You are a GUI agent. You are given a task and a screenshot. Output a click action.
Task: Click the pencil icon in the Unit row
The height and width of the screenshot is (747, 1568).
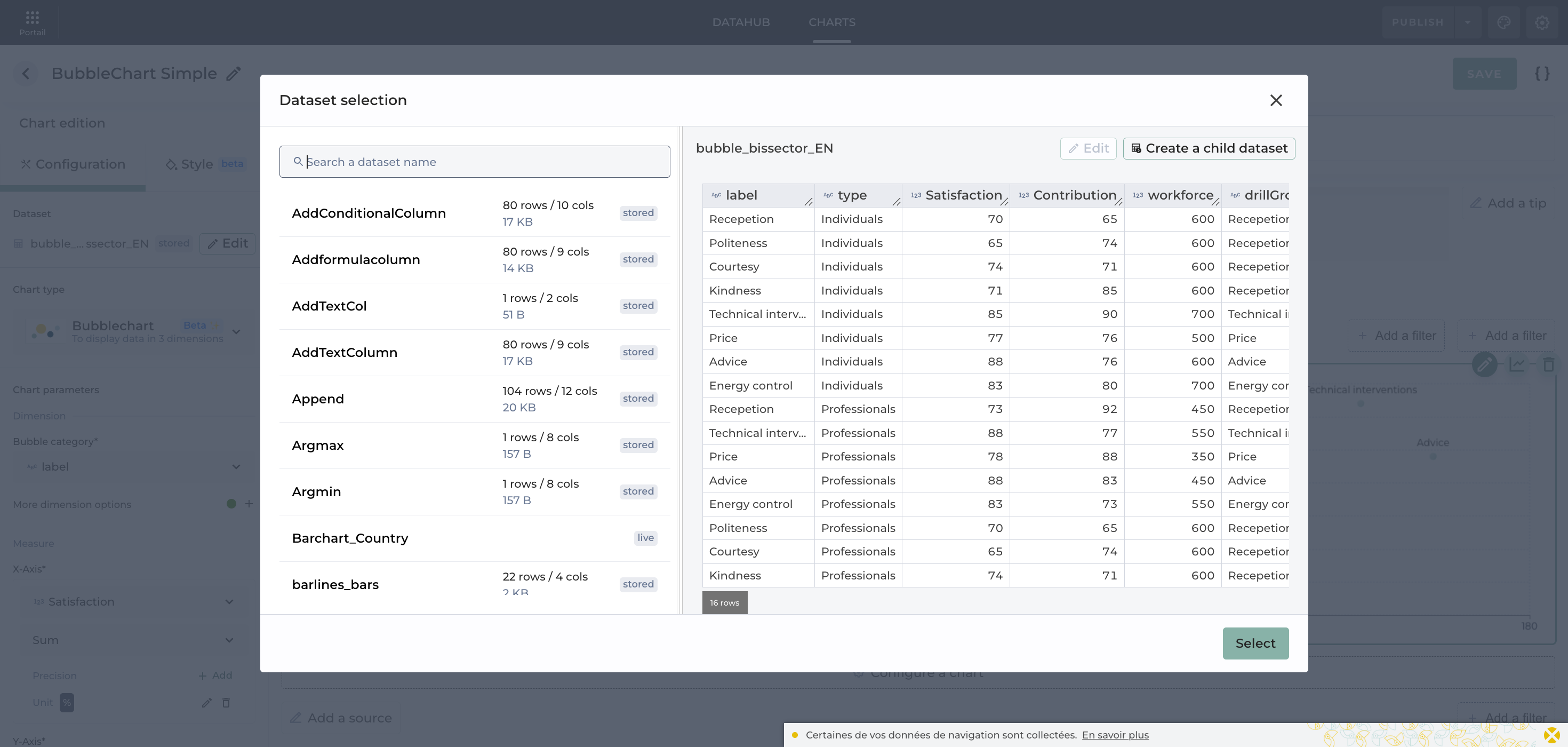pos(207,703)
